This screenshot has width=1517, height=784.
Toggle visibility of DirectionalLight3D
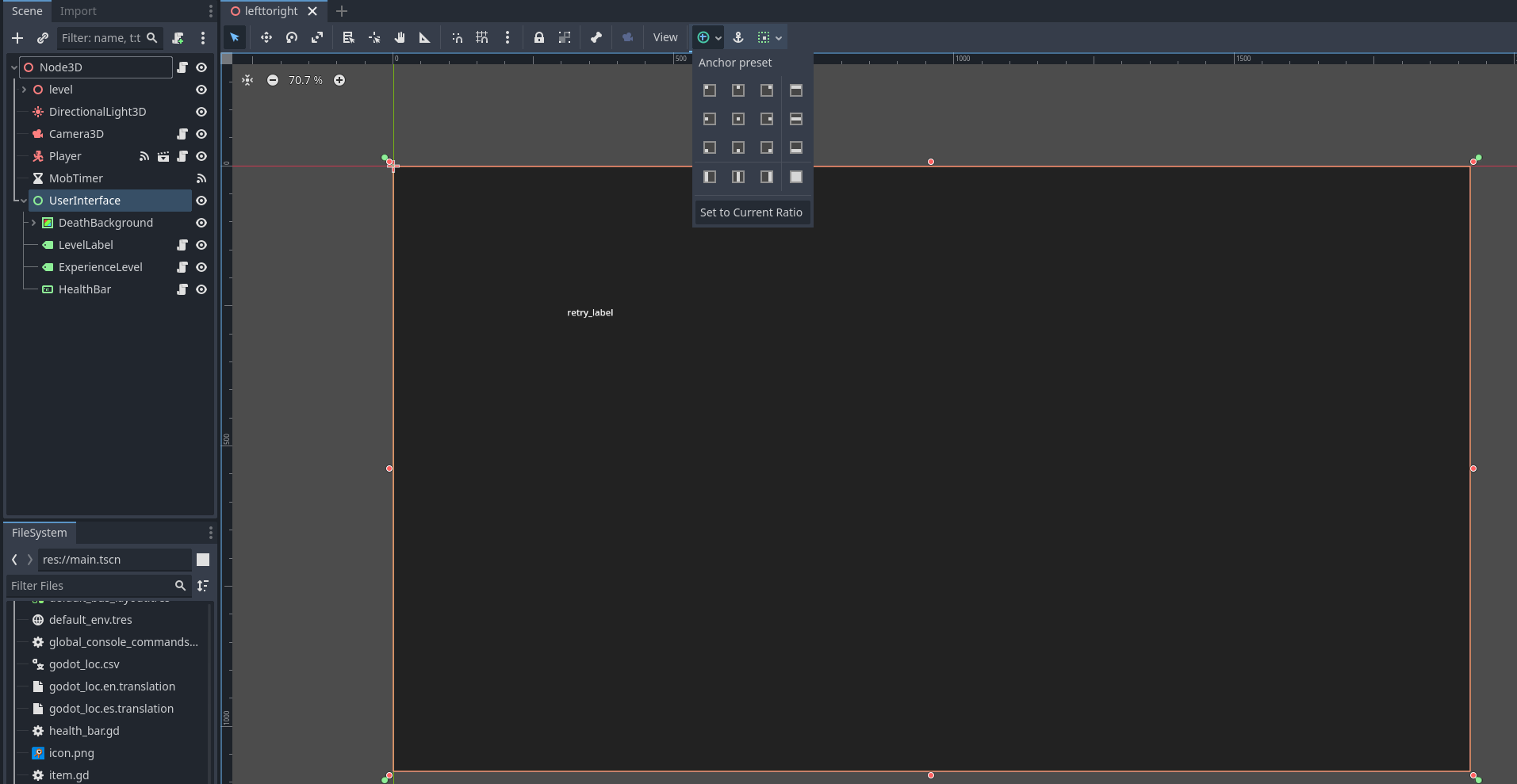coord(201,112)
